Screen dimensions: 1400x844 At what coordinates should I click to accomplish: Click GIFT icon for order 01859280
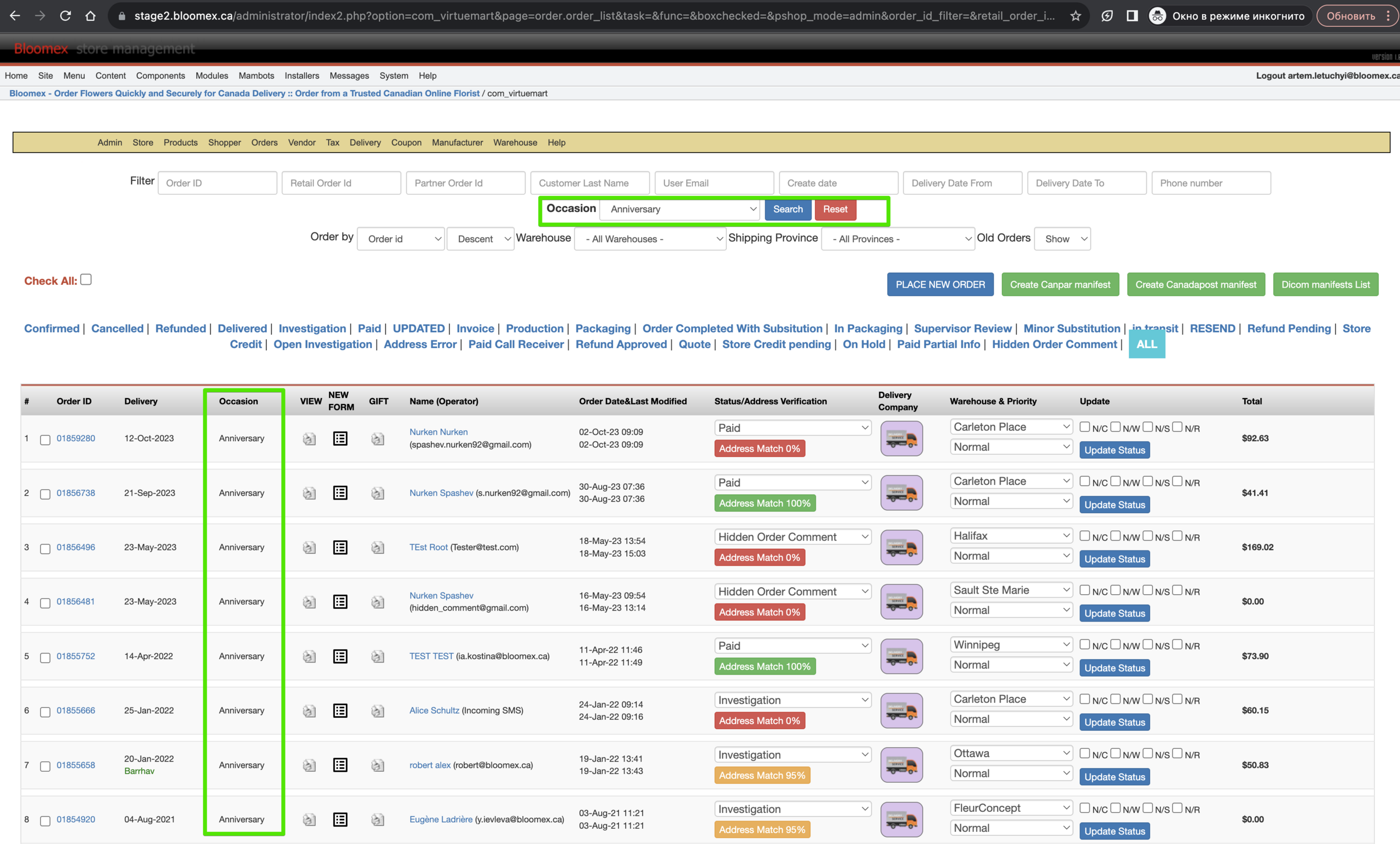(x=377, y=438)
